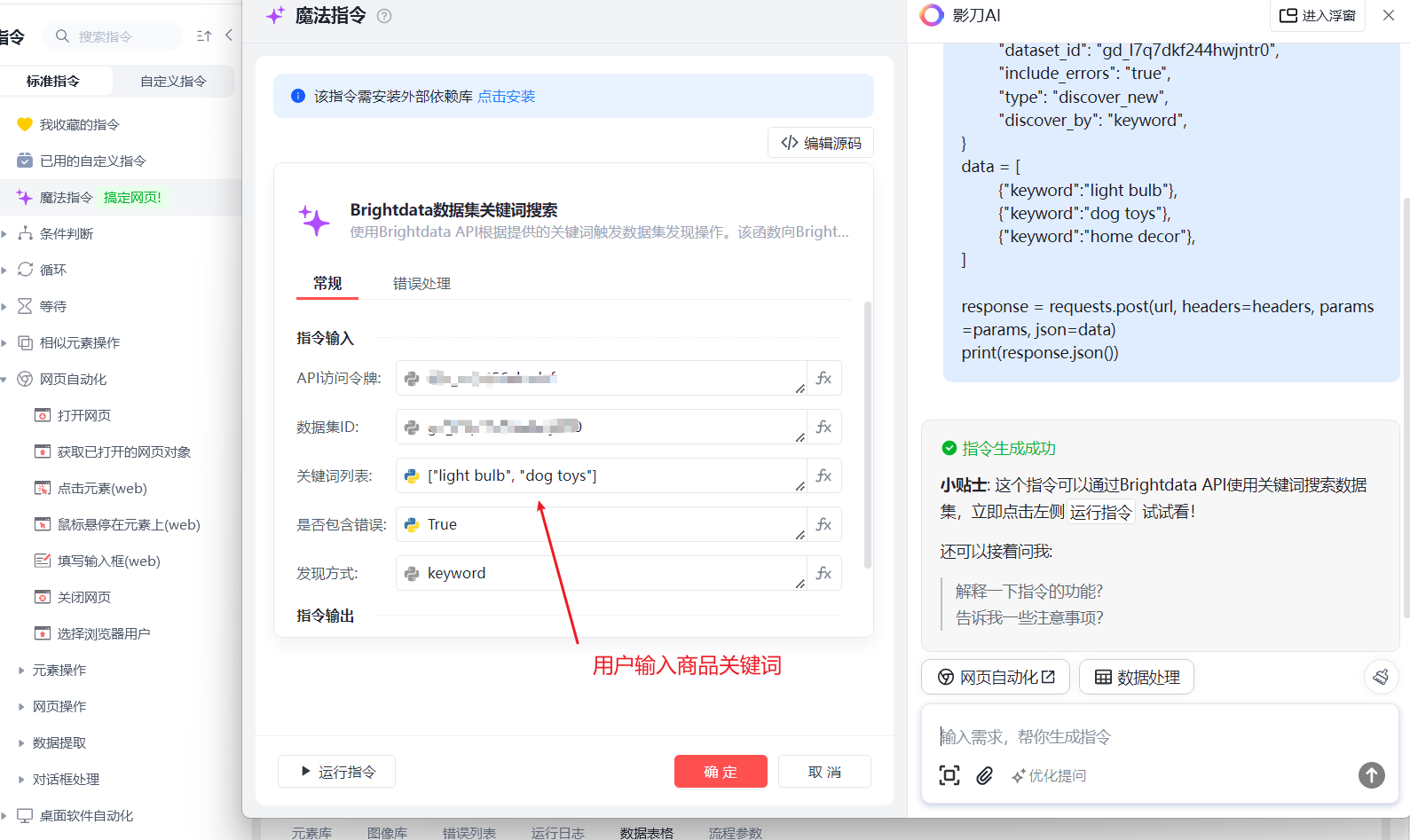This screenshot has height=840, width=1410.
Task: Close the 影刀AI panel
Action: (1389, 15)
